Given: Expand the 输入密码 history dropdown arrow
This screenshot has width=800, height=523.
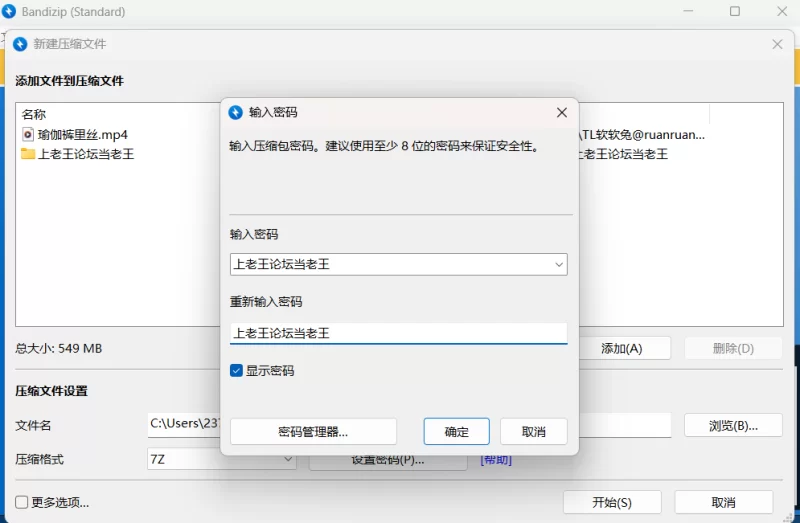Looking at the screenshot, I should point(558,264).
